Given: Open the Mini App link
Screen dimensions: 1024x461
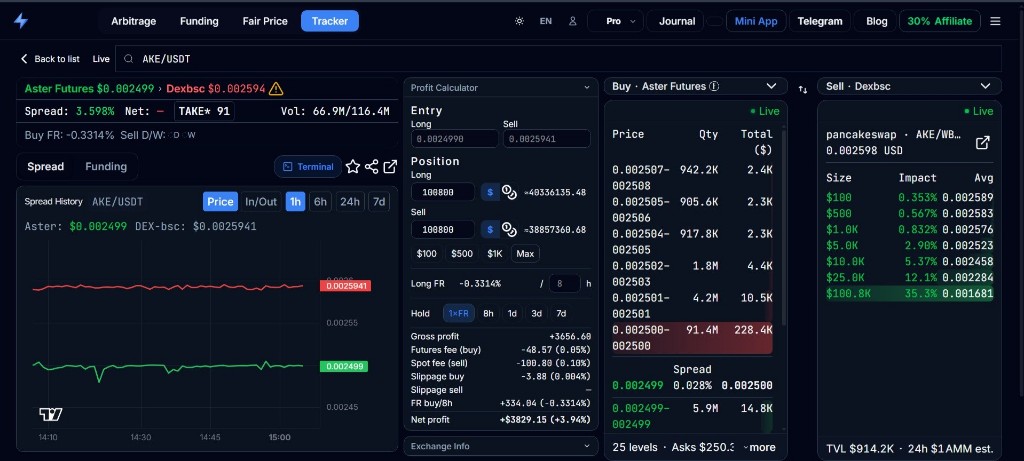Looking at the screenshot, I should tap(756, 21).
